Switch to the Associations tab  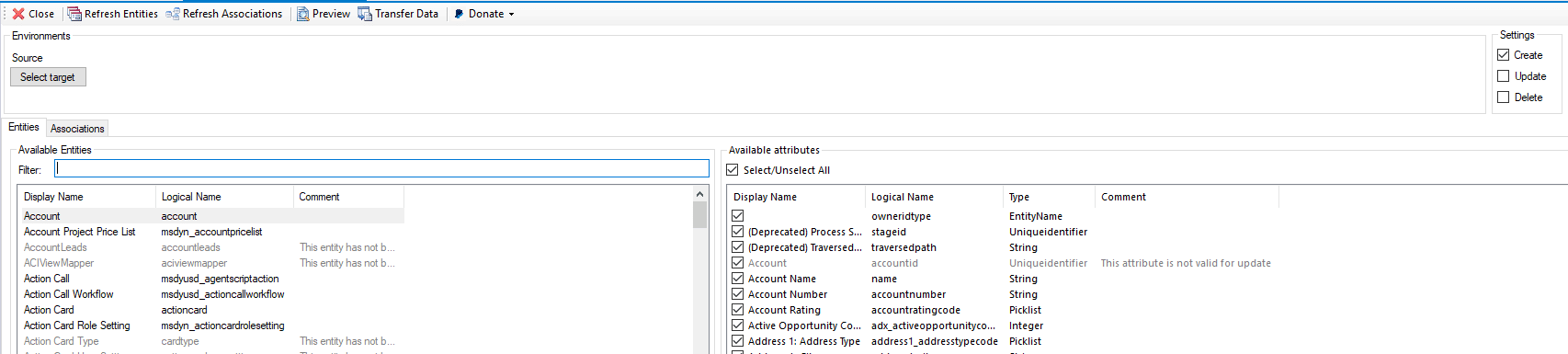click(77, 129)
